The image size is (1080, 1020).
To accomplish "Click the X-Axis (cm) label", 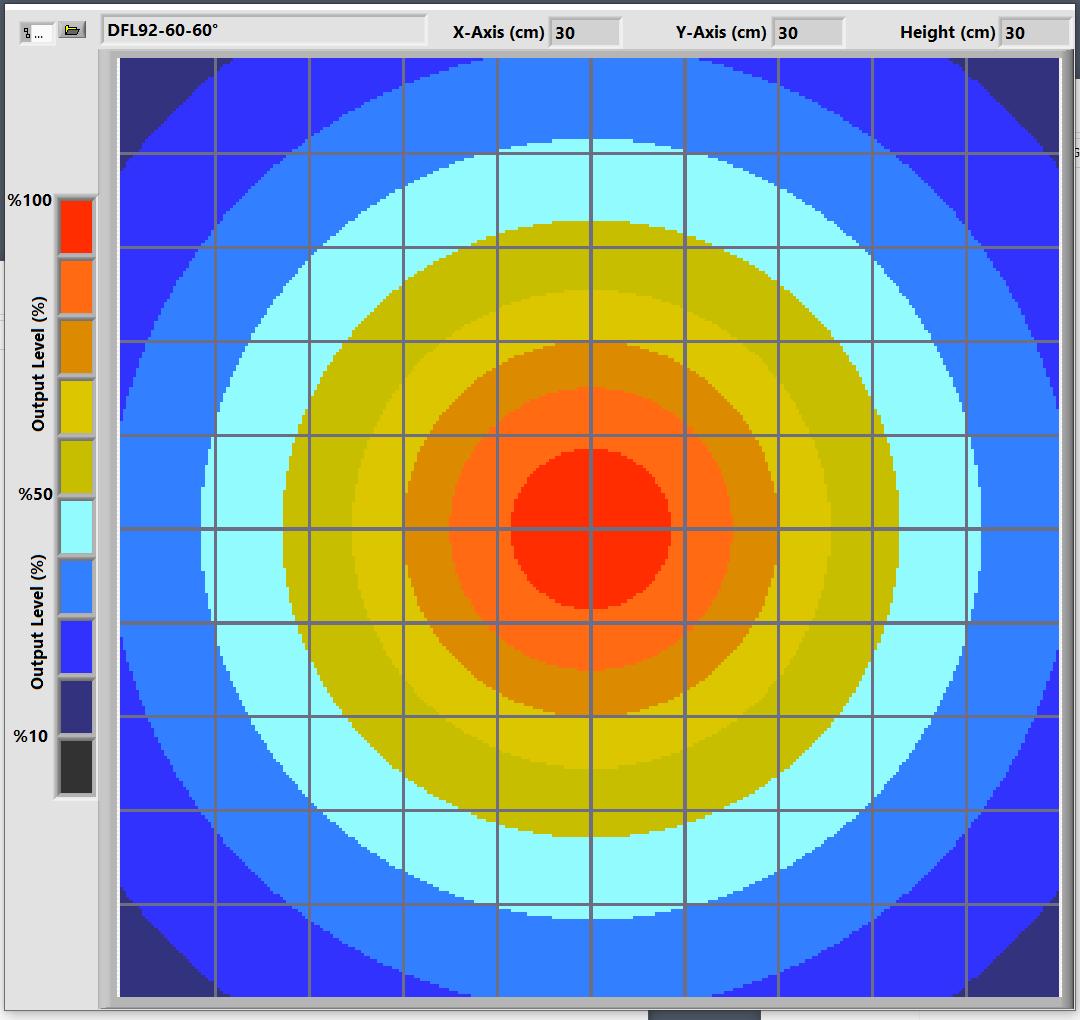I will point(499,32).
